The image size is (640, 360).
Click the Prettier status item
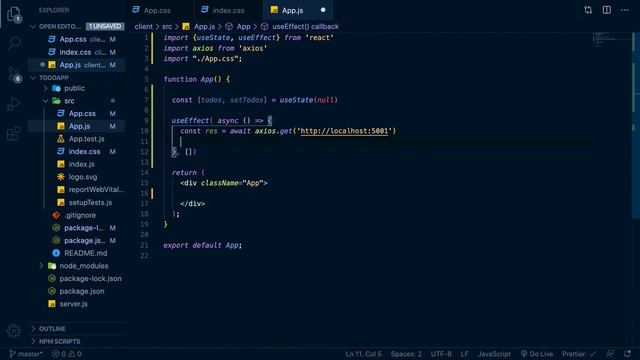[x=579, y=354]
